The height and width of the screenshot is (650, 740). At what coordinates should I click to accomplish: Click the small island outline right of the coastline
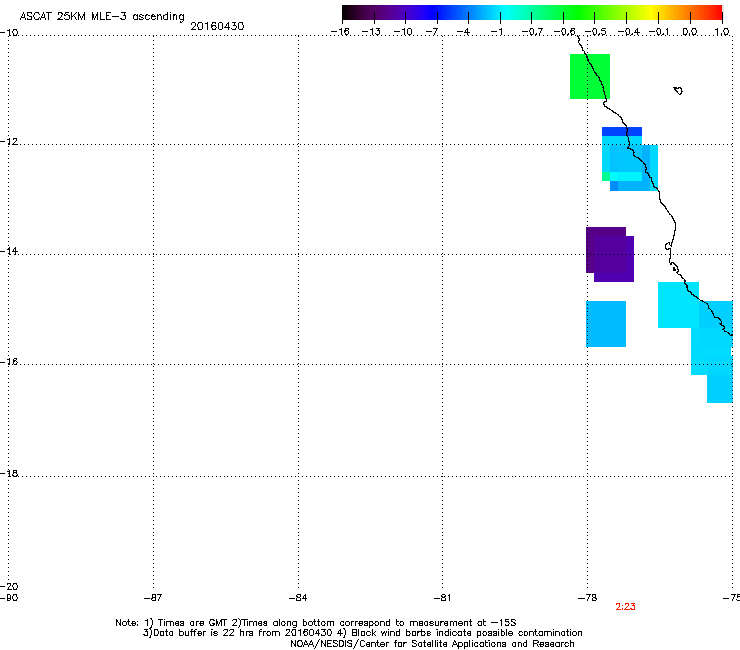[x=678, y=91]
